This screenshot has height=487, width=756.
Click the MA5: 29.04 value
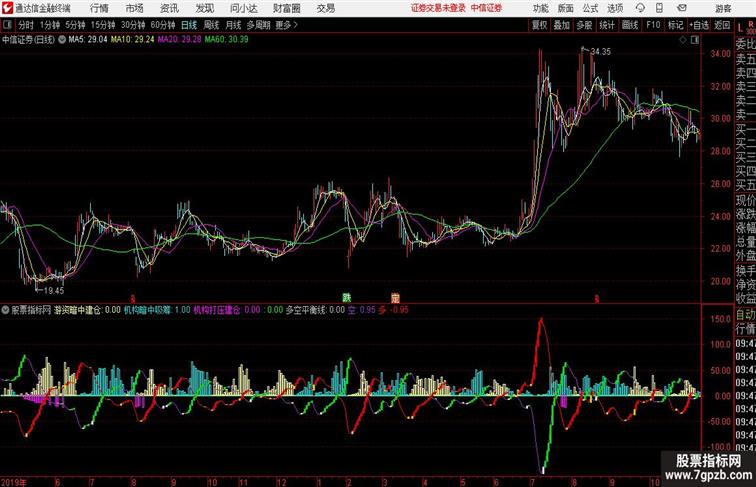click(88, 40)
